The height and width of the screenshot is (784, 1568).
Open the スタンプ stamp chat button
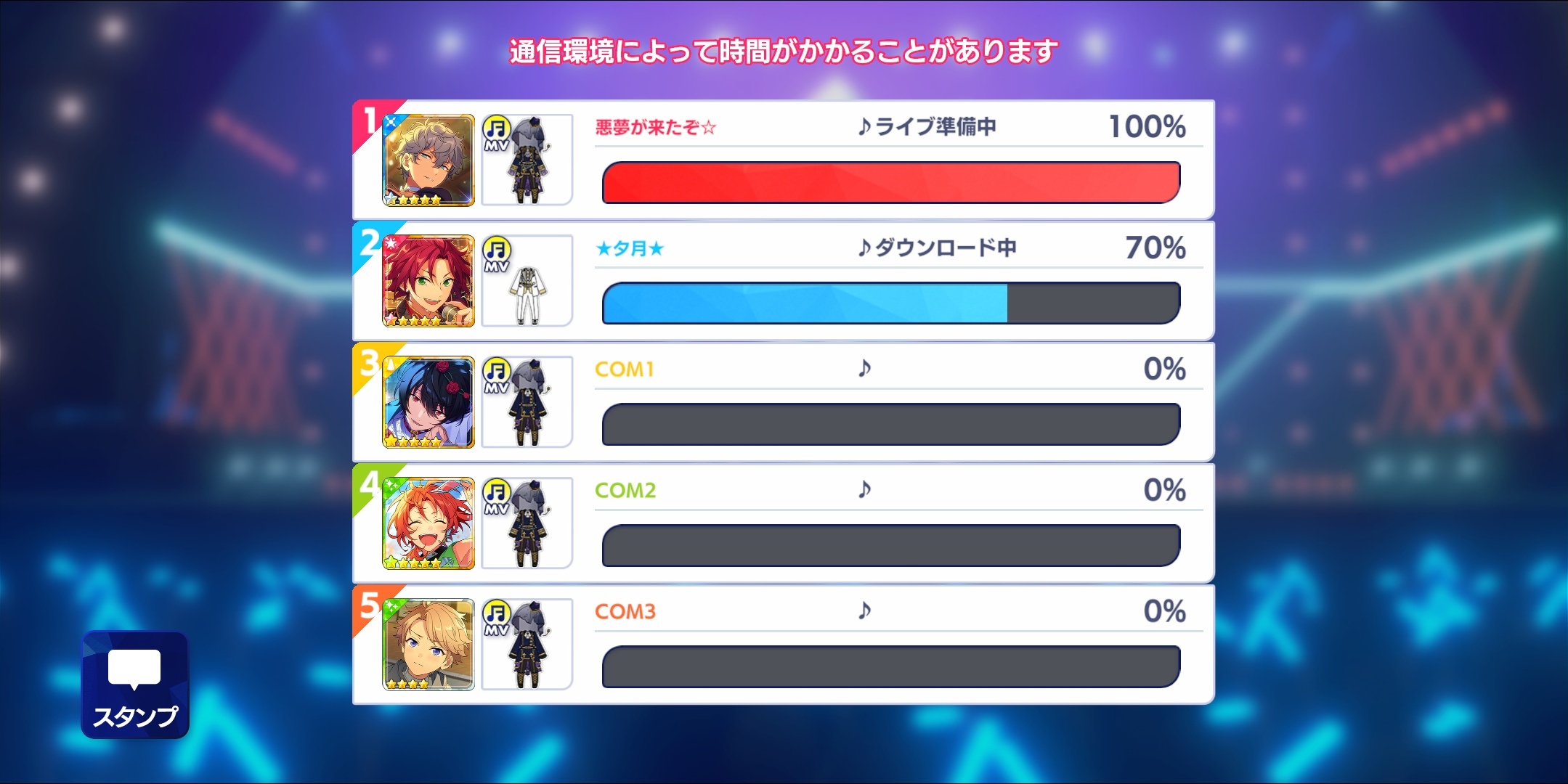coord(135,685)
